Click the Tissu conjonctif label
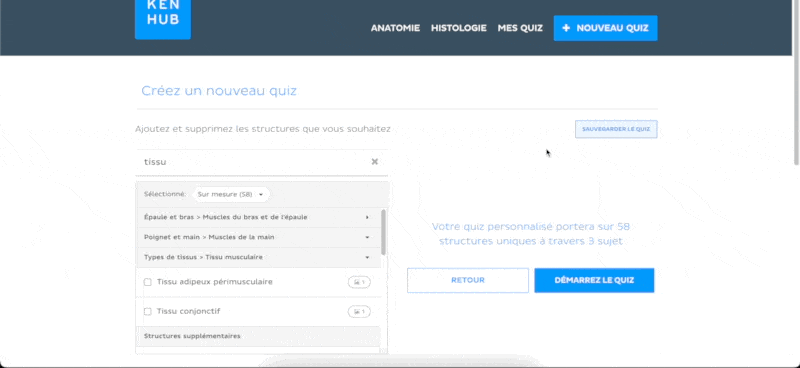The width and height of the screenshot is (800, 368). (188, 311)
